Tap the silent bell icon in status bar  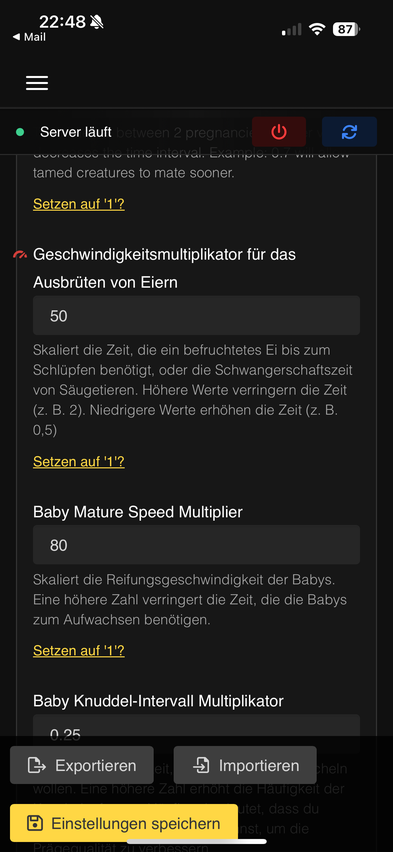97,22
